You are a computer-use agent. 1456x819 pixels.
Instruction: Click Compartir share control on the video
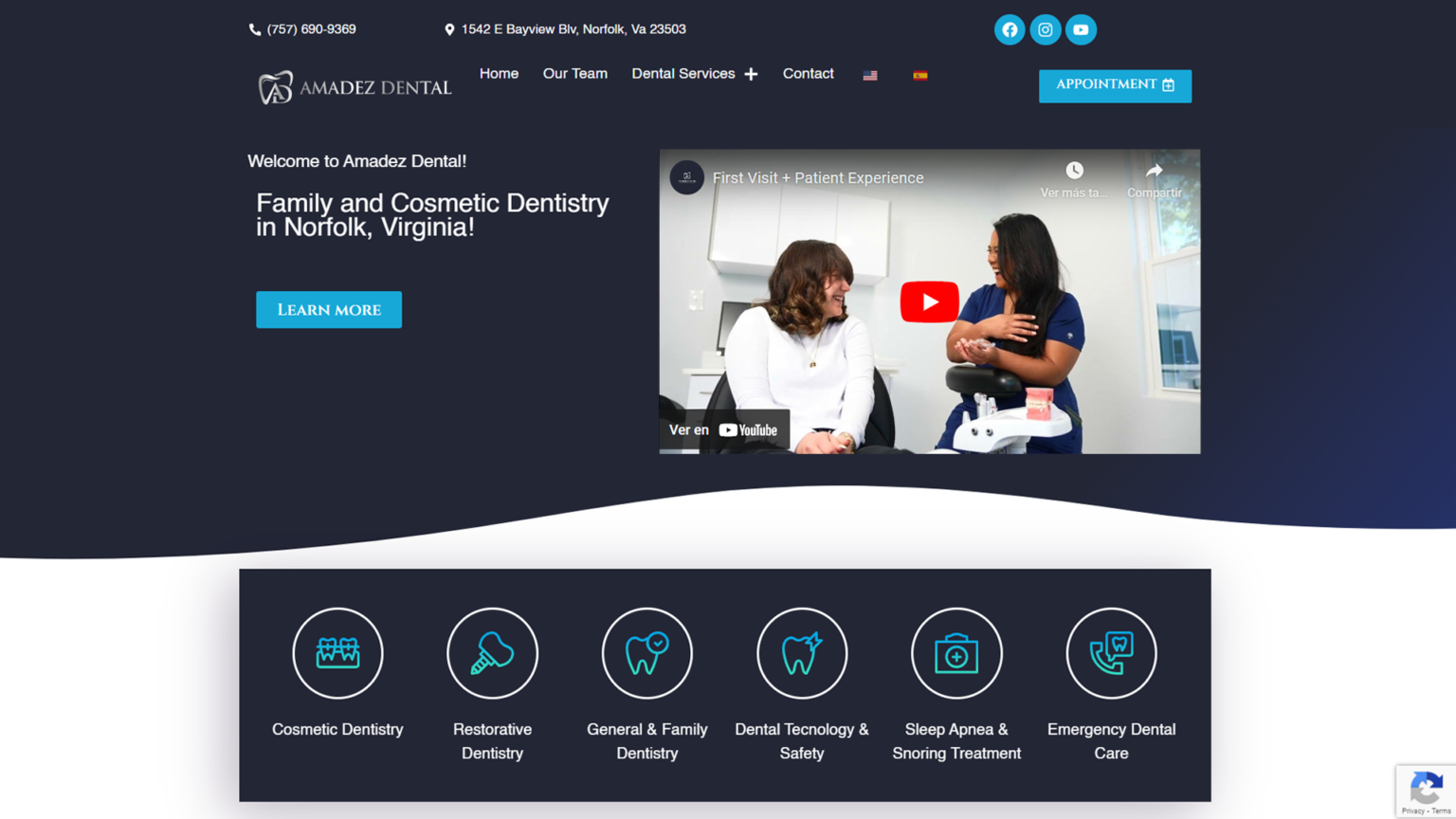click(x=1154, y=180)
